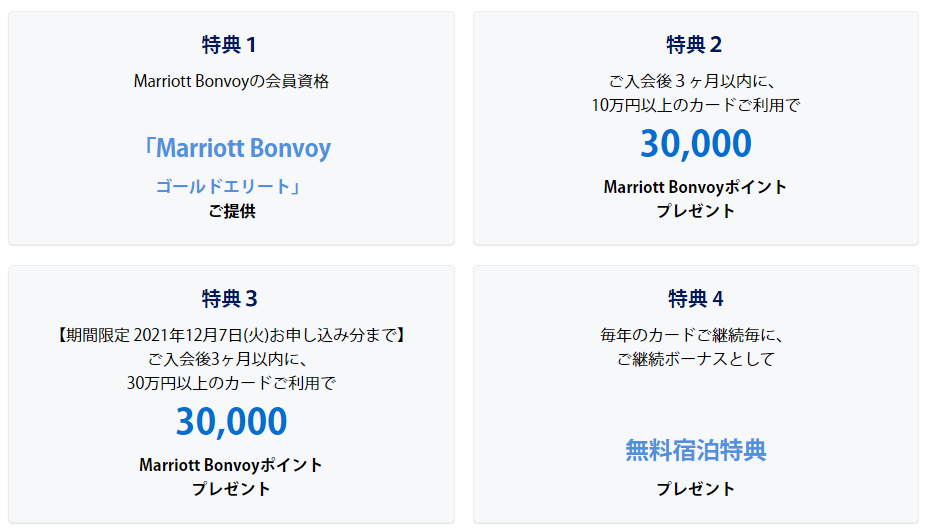Viewport: 926px width, 530px height.
Task: Click the 30,000 figure in 特典 3
Action: pyautogui.click(x=231, y=422)
